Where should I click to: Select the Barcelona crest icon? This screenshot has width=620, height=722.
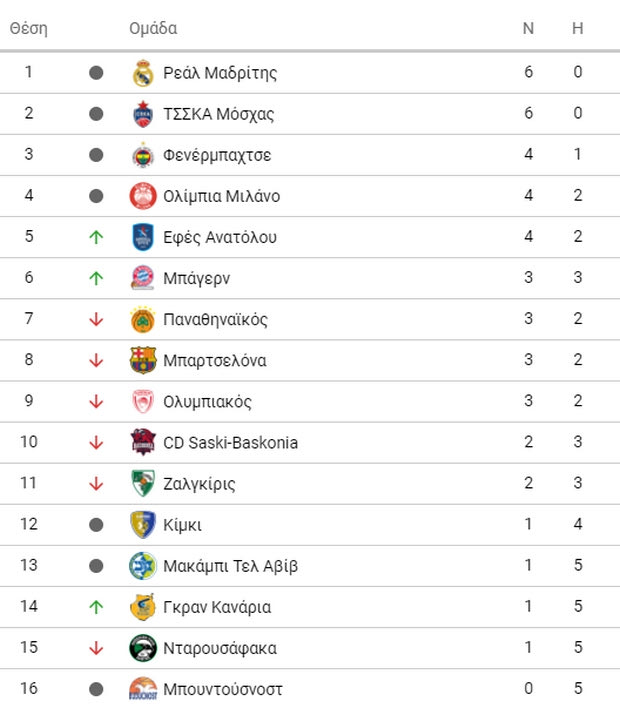143,360
